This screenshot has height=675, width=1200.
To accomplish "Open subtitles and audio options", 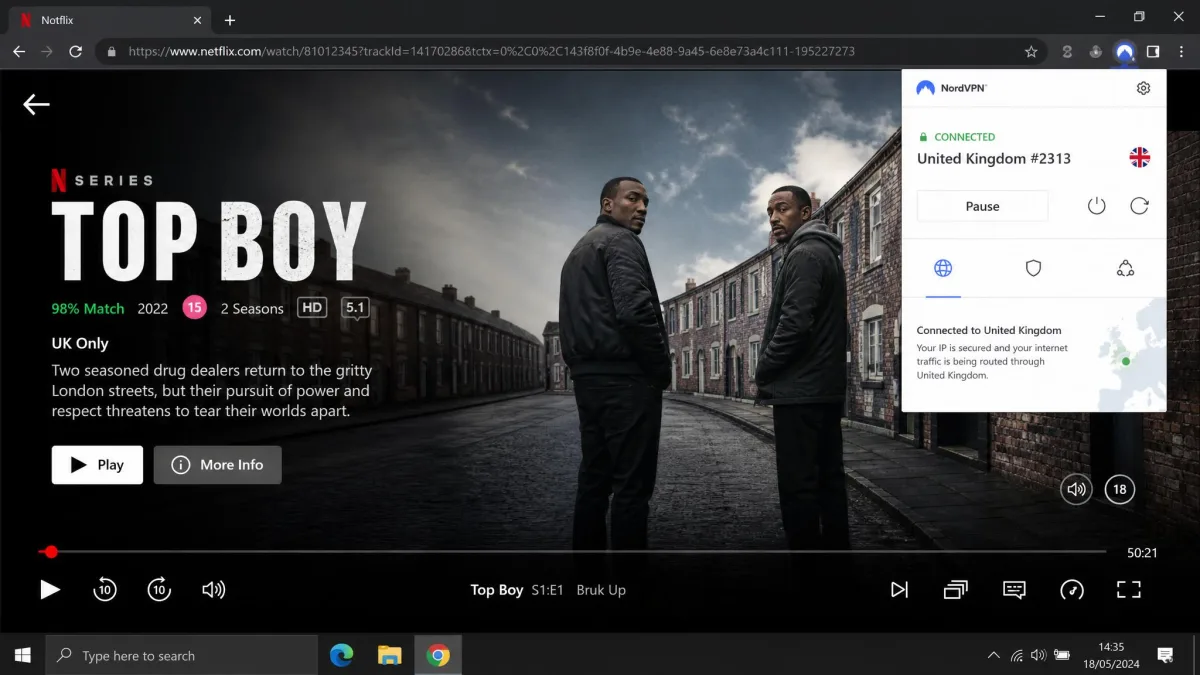I will coord(1014,590).
